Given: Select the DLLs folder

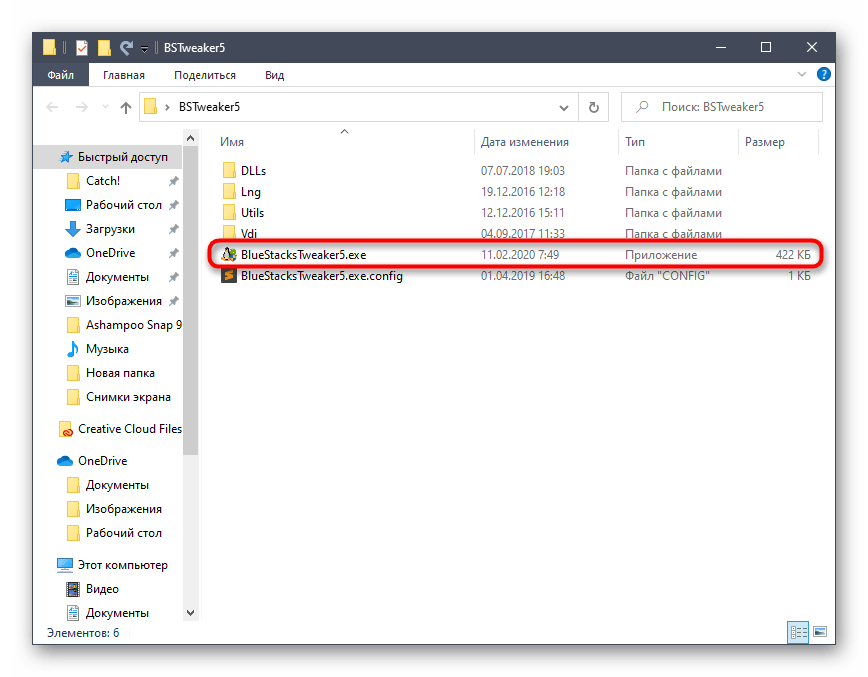Looking at the screenshot, I should [253, 170].
